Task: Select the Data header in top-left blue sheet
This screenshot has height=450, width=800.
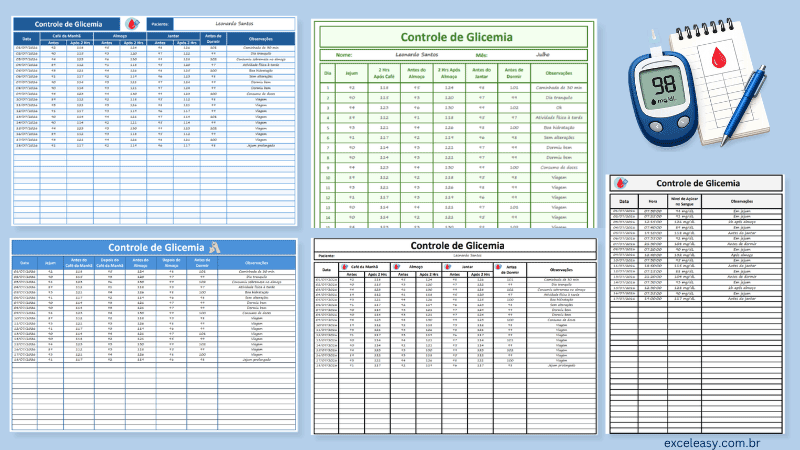Action: tap(27, 39)
